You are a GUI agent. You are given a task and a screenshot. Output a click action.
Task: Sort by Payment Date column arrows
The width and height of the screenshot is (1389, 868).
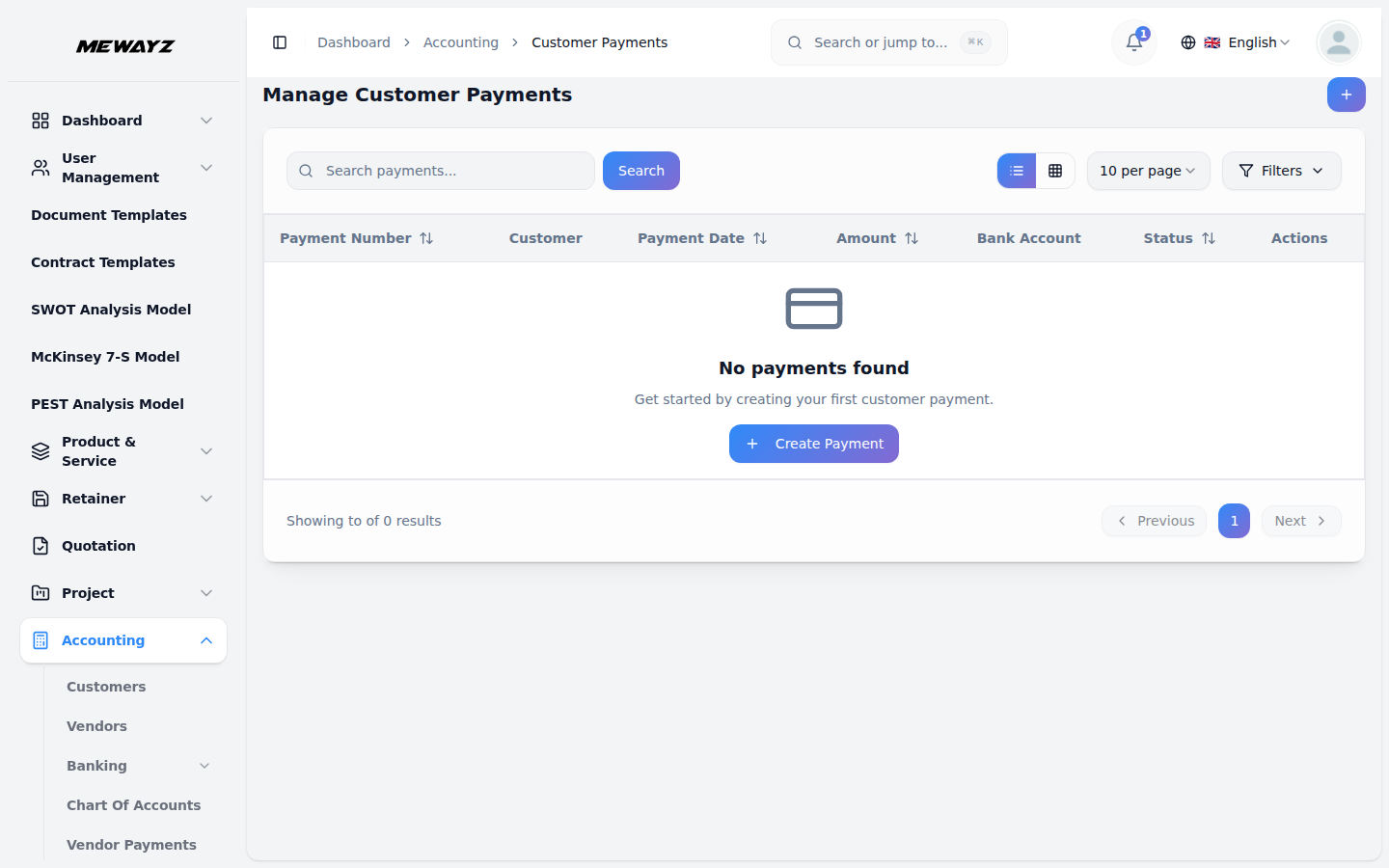[x=760, y=238]
